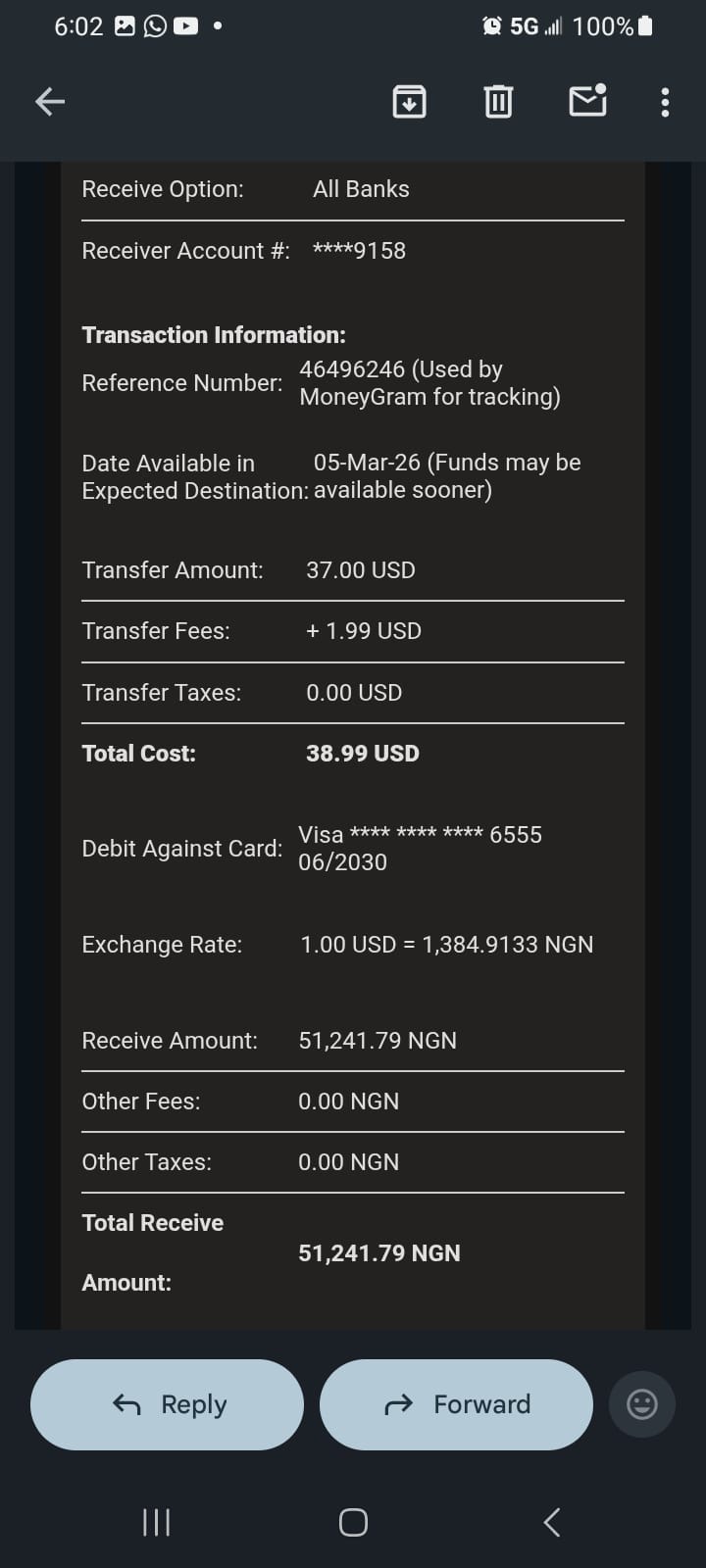Screen dimensions: 706x1568
Task: Open the three-dot more options menu
Action: pos(665,102)
